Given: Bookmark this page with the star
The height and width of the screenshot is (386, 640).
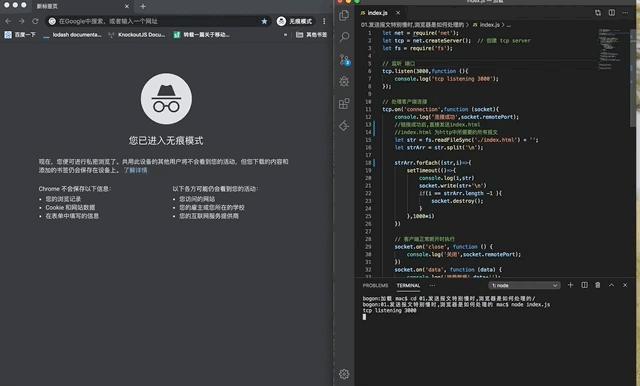Looking at the screenshot, I should (x=264, y=21).
